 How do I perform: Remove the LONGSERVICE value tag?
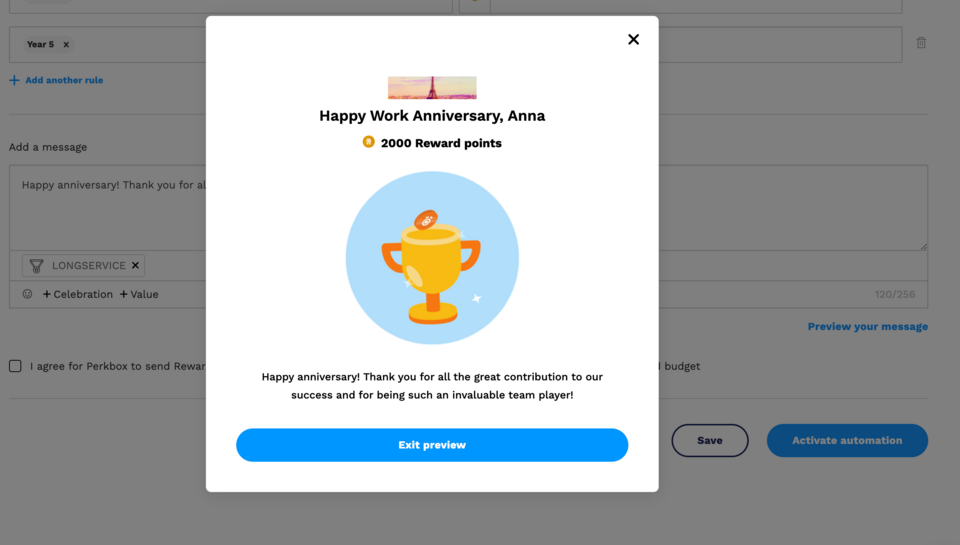135,266
